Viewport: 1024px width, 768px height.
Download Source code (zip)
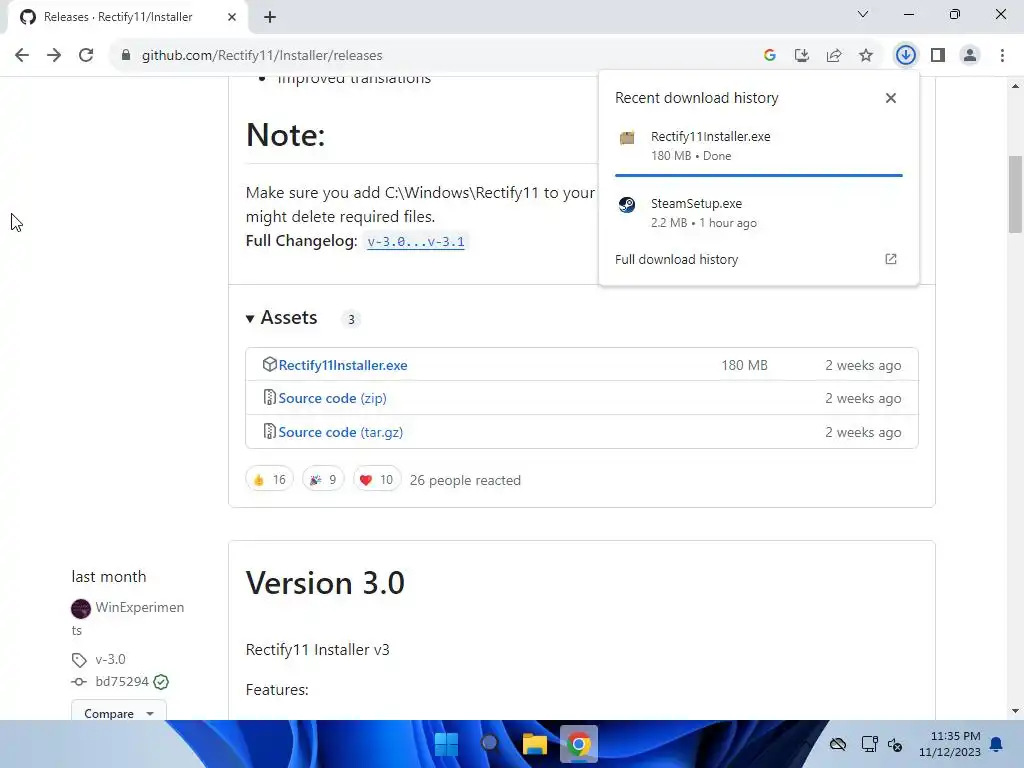pos(332,398)
